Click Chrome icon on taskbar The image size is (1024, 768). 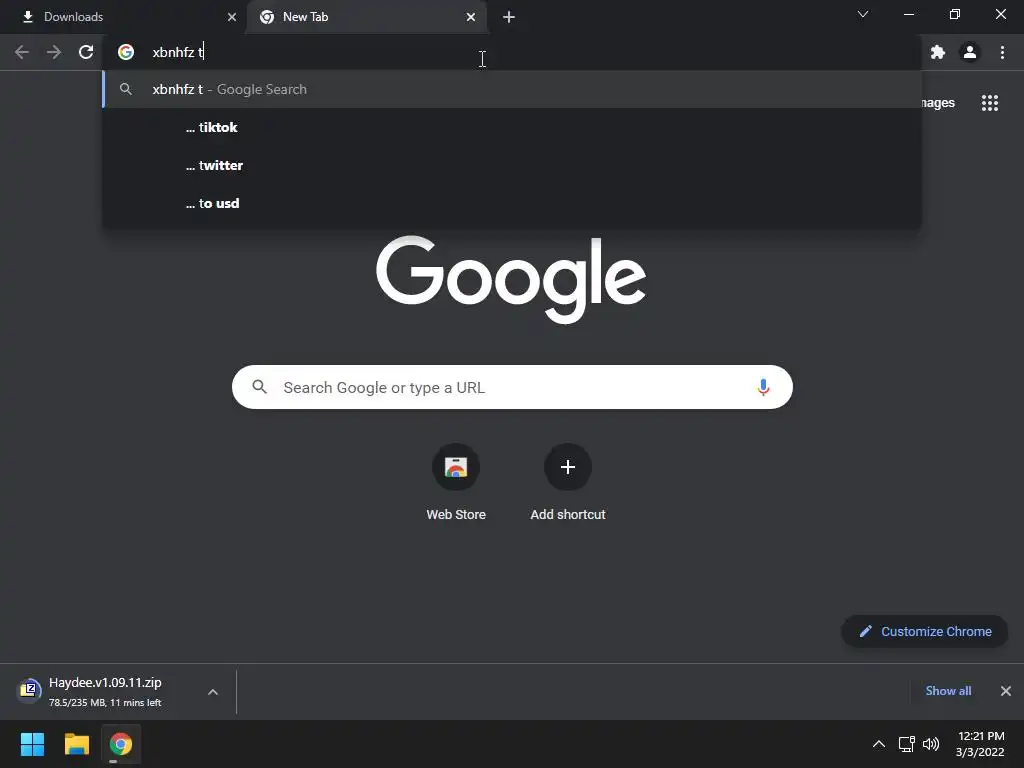(x=121, y=744)
